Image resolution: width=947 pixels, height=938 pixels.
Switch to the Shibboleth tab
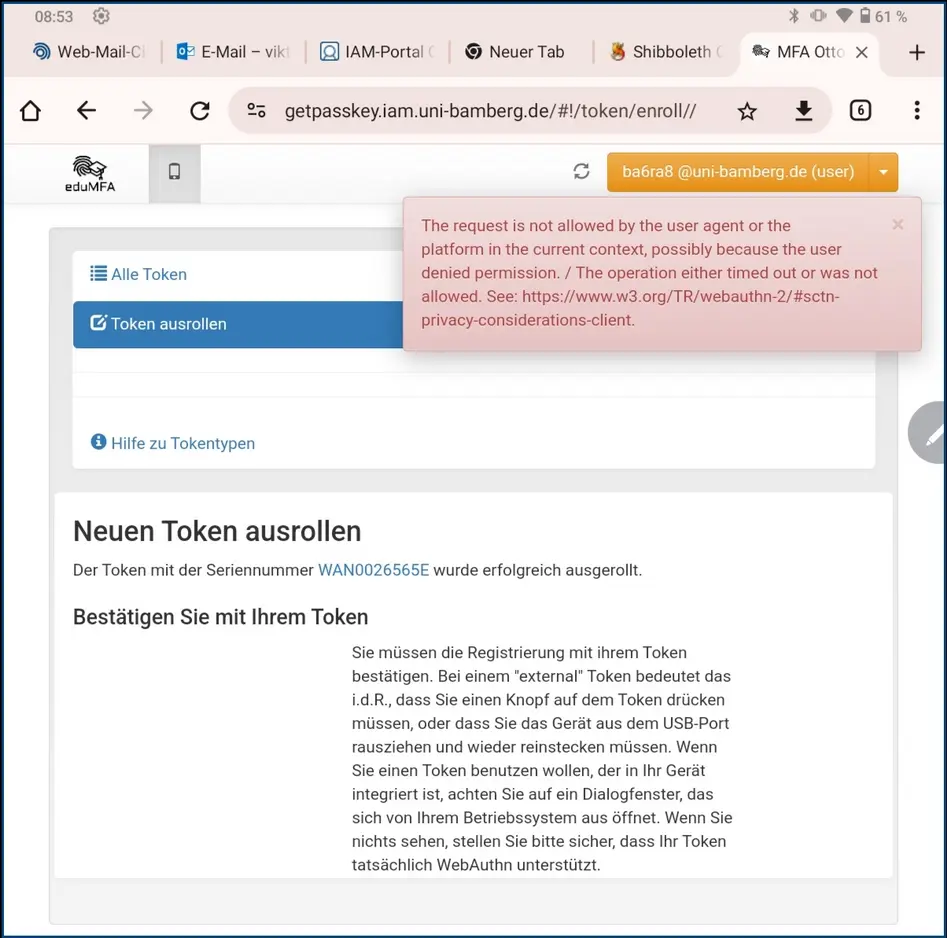pyautogui.click(x=666, y=53)
